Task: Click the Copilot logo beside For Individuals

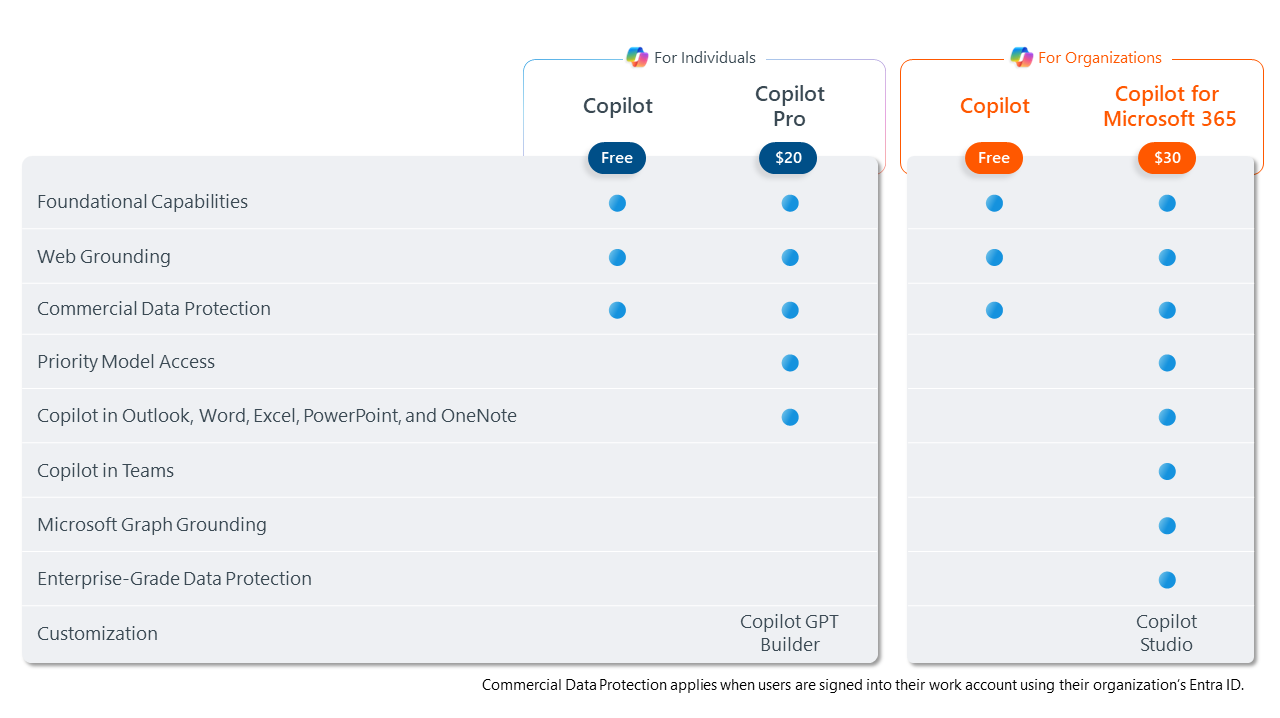Action: (x=637, y=57)
